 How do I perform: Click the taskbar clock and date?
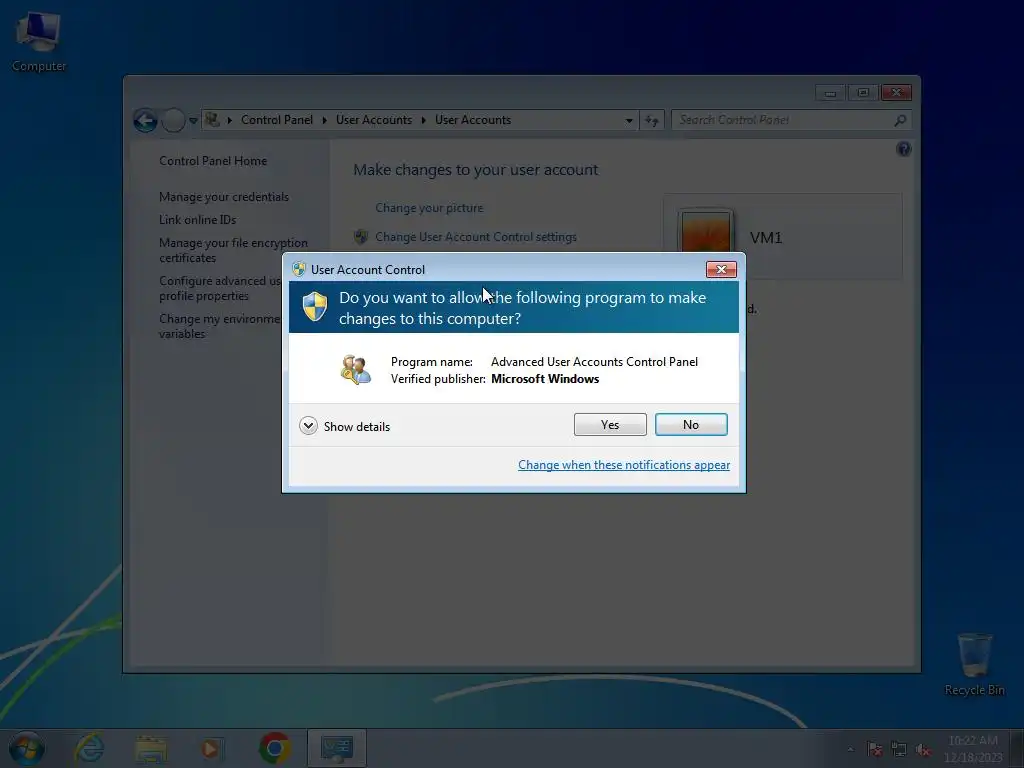point(972,748)
